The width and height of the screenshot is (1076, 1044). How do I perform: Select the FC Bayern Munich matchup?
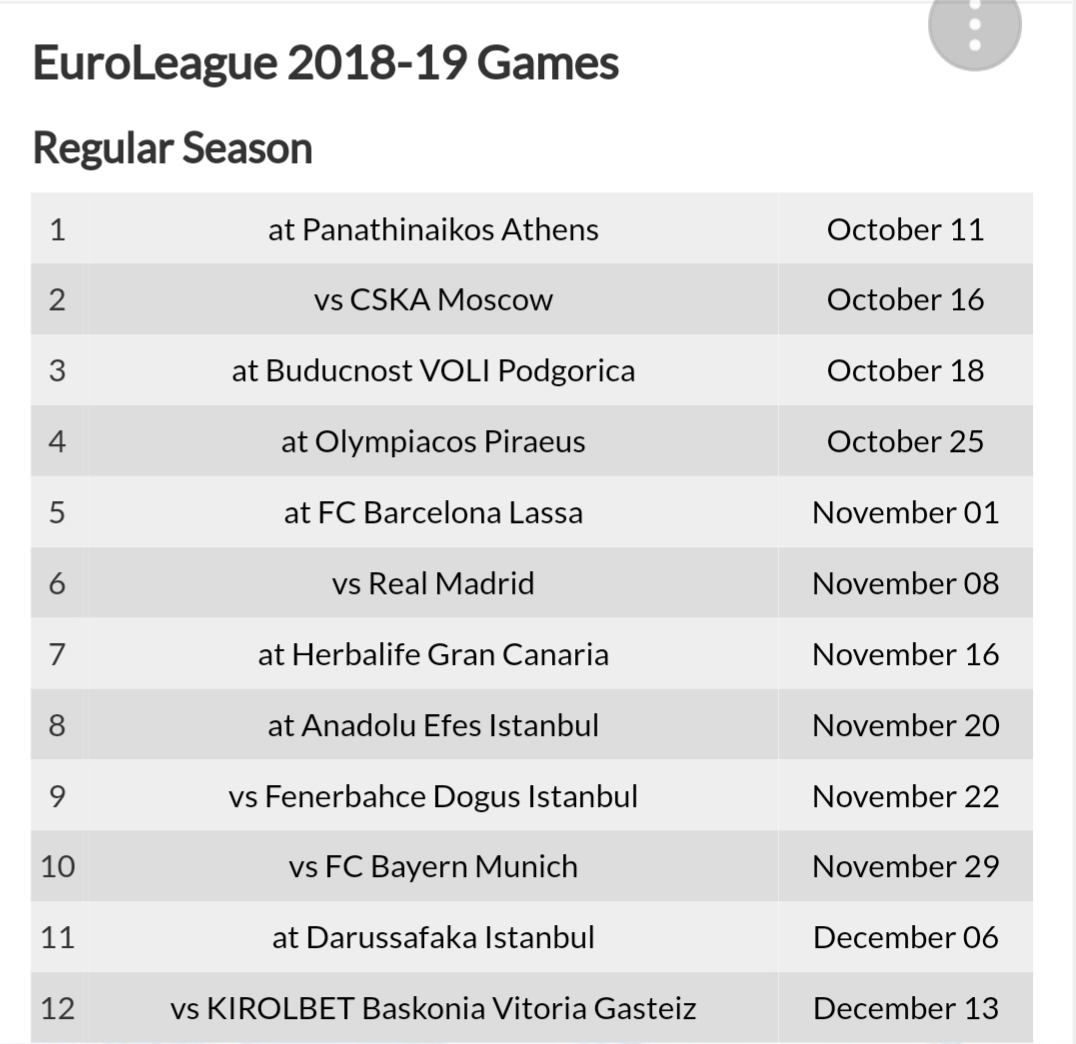coord(433,866)
